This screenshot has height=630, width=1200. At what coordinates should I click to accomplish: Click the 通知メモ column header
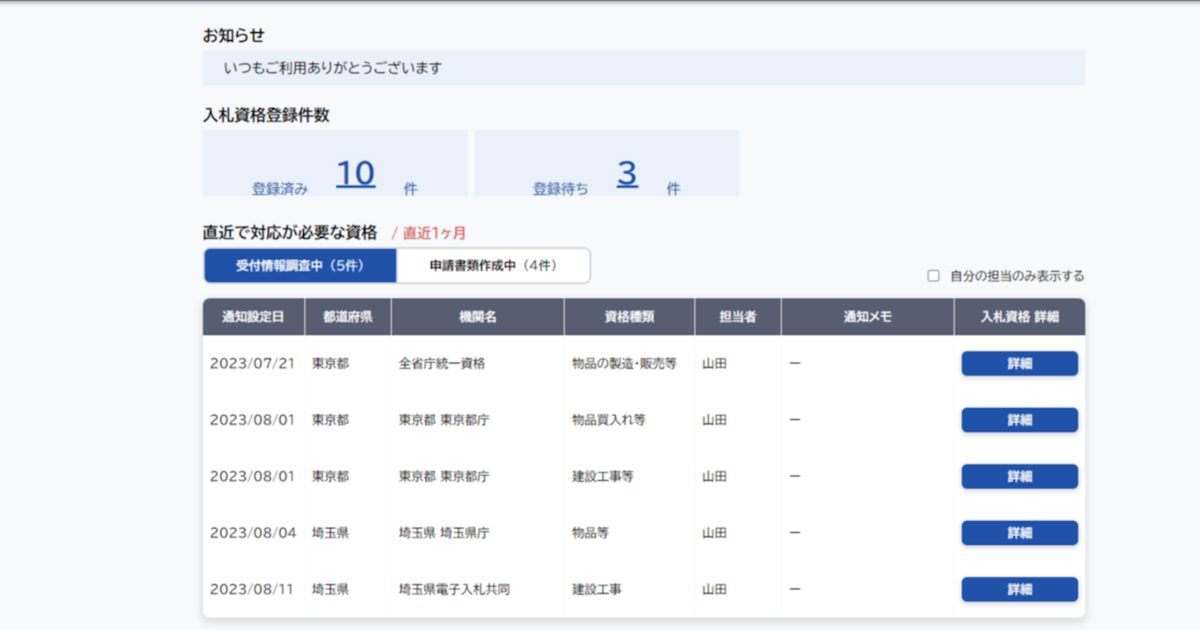868,317
